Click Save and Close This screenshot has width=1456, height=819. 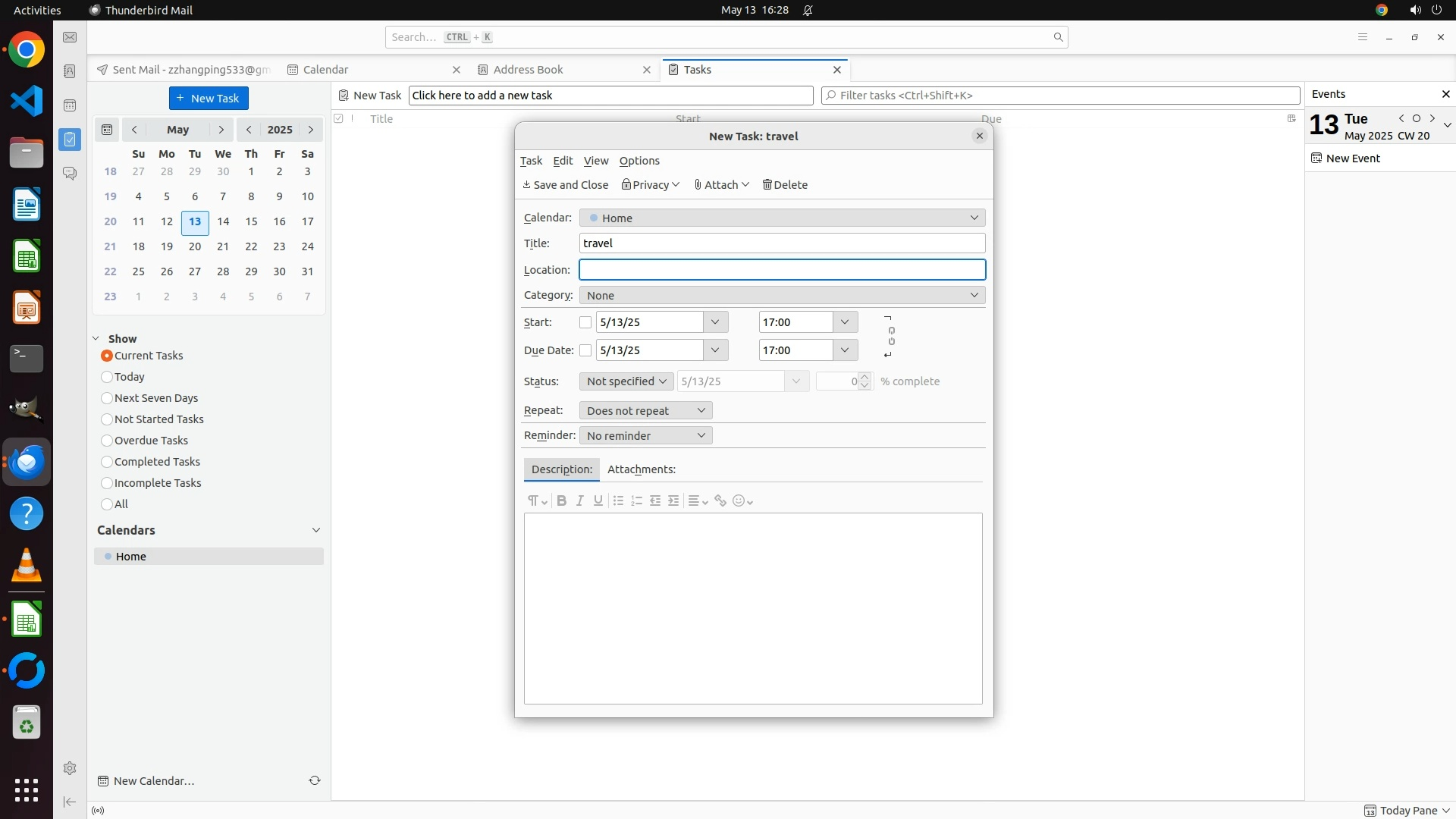566,185
